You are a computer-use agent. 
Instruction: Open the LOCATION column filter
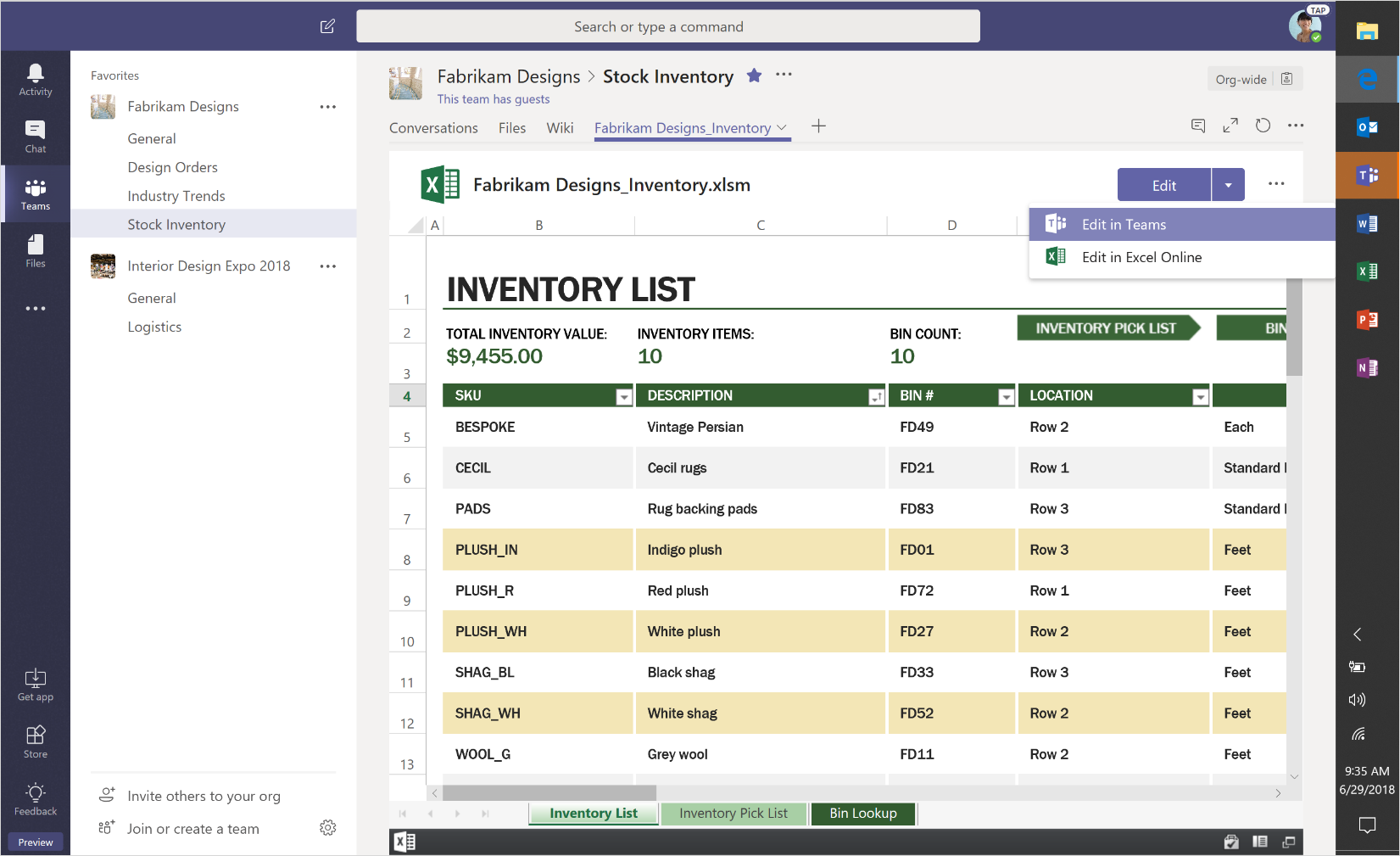(x=1200, y=396)
